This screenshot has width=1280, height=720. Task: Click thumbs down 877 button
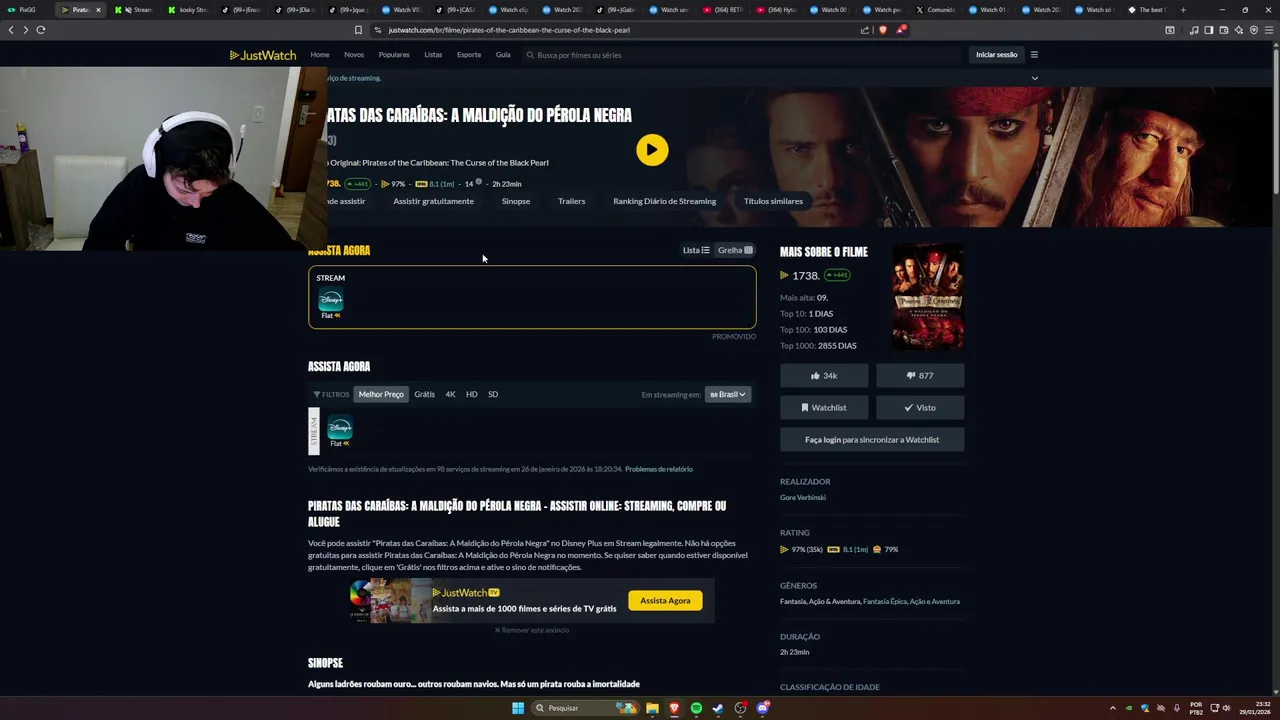(920, 376)
